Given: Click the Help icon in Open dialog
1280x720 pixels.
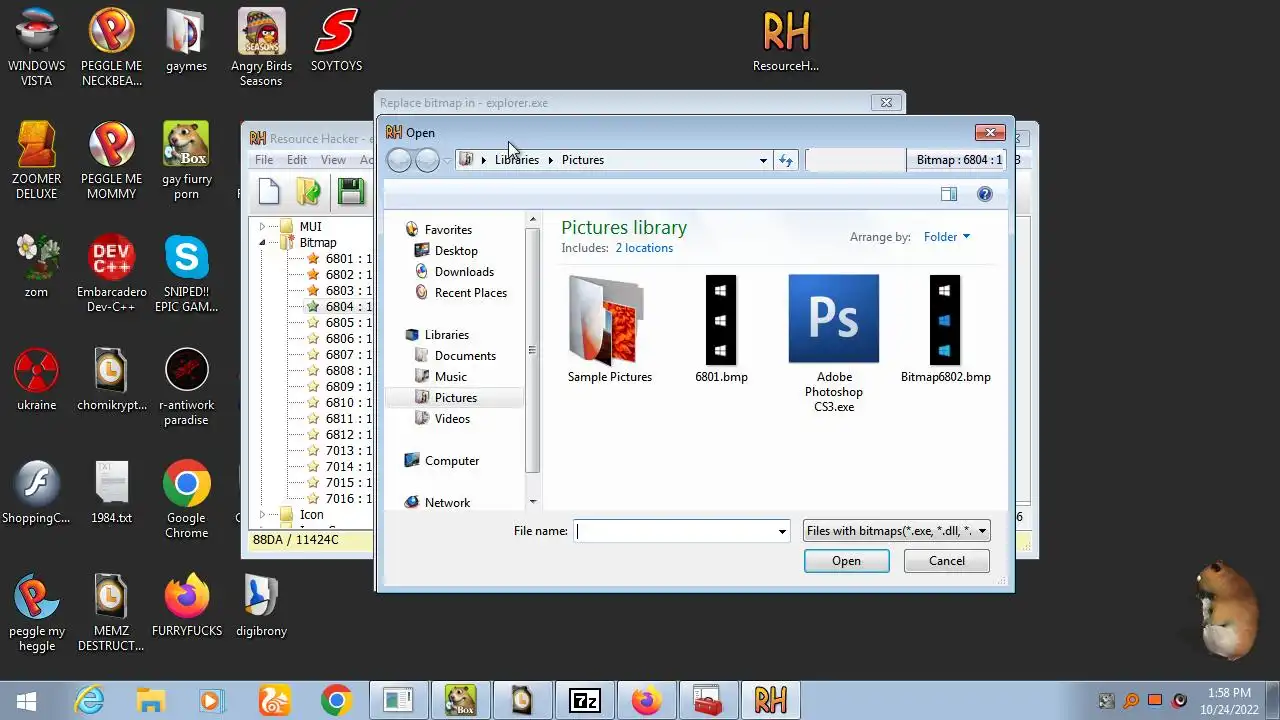Looking at the screenshot, I should tap(985, 194).
